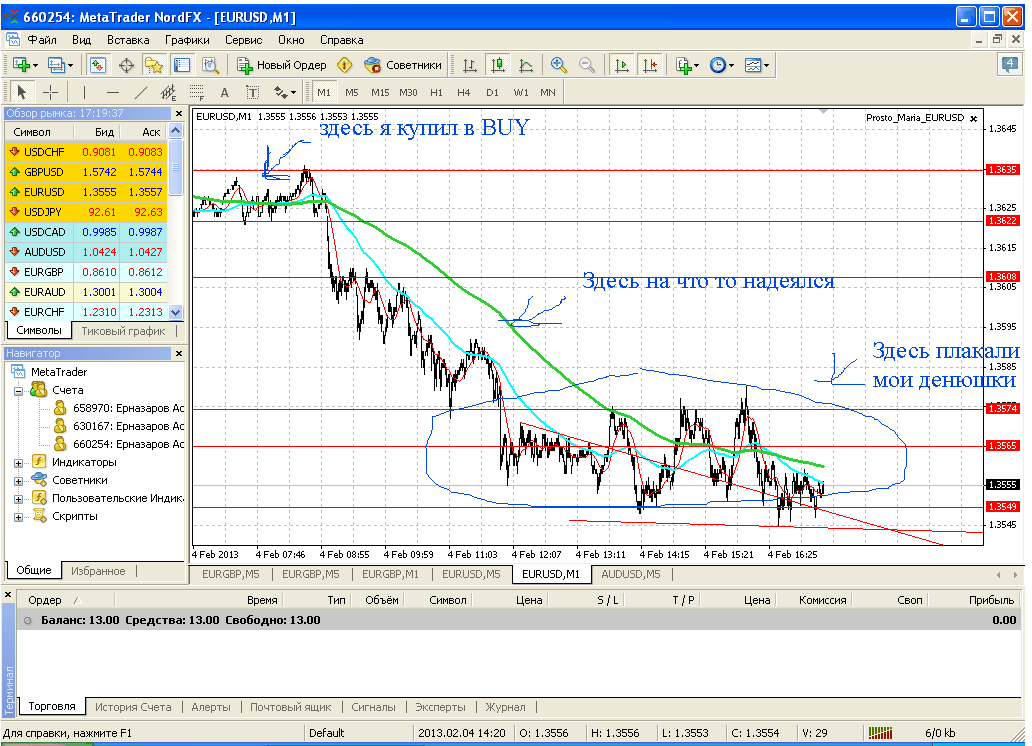Open the chart periodicity clock dropdown
This screenshot has height=746, width=1032.
coord(722,65)
